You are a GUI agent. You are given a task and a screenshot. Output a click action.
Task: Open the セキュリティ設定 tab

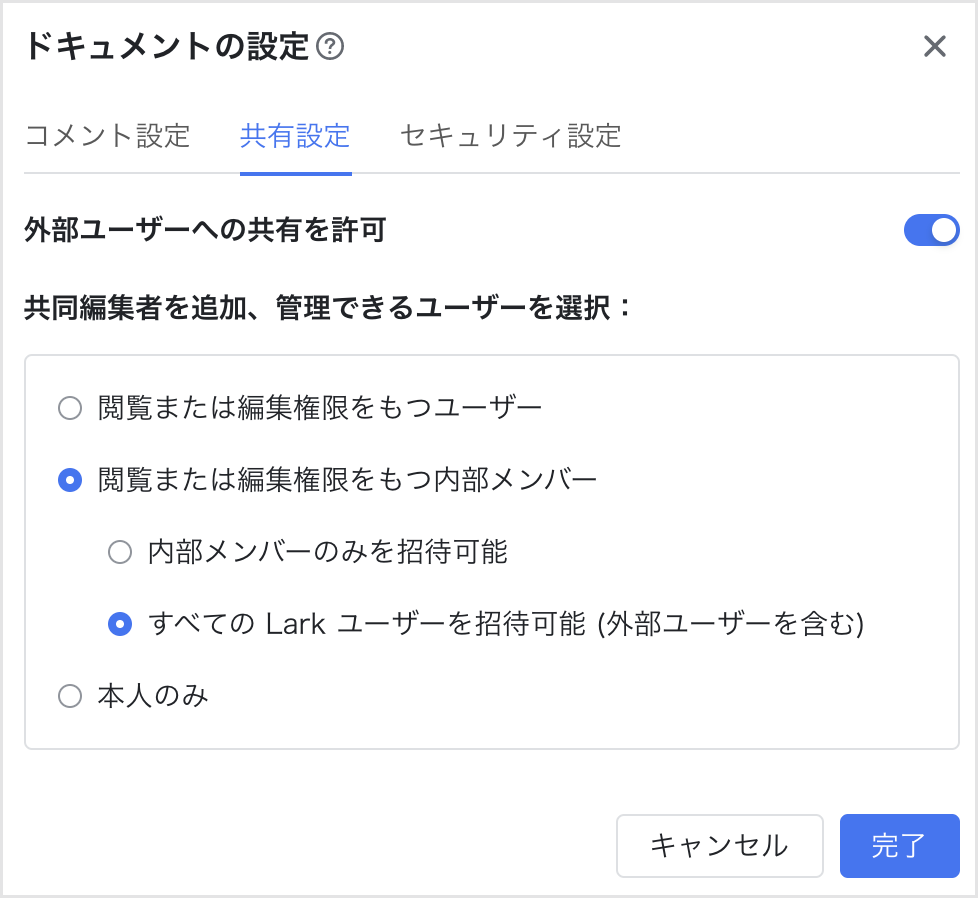click(510, 136)
